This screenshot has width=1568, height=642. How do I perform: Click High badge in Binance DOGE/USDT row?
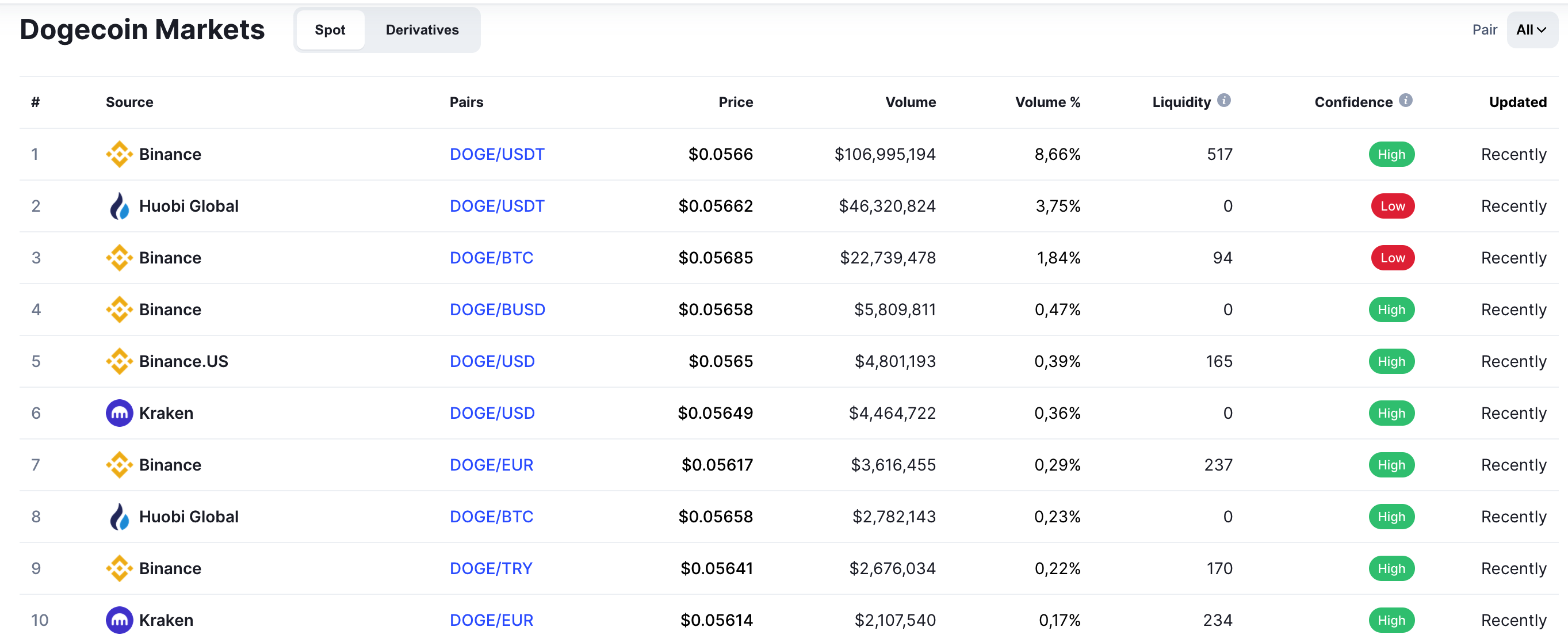[x=1391, y=154]
